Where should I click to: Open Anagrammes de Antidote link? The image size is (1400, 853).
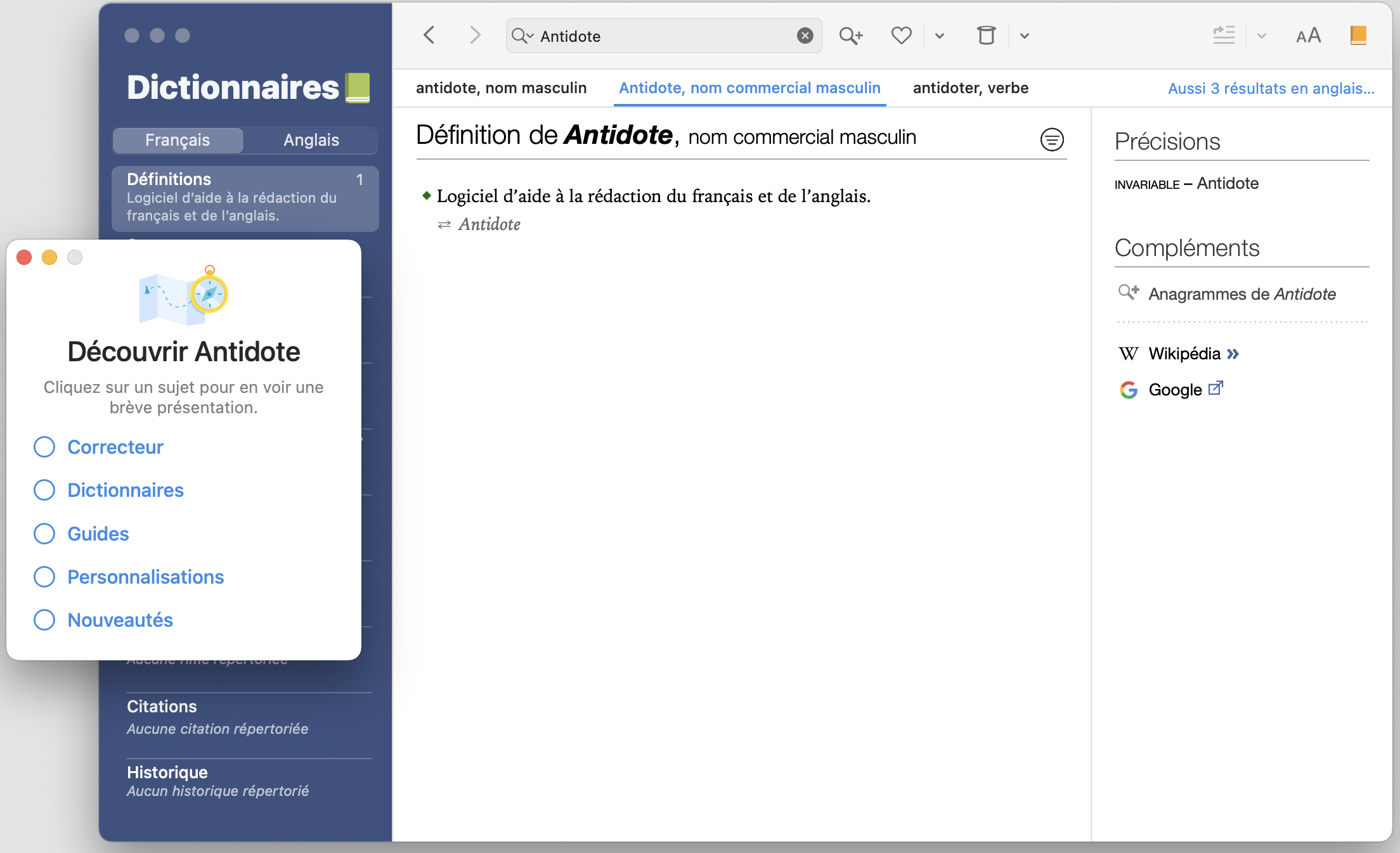coord(1241,294)
